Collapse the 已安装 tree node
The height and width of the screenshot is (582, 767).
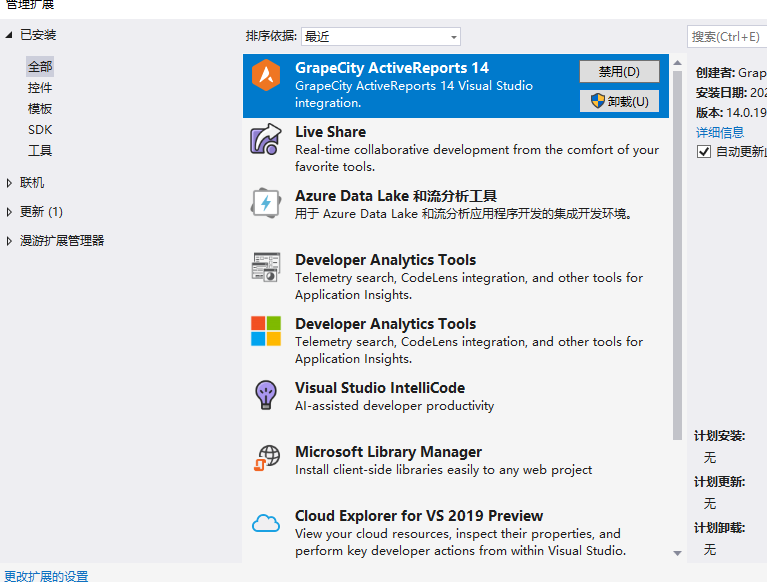tap(9, 35)
